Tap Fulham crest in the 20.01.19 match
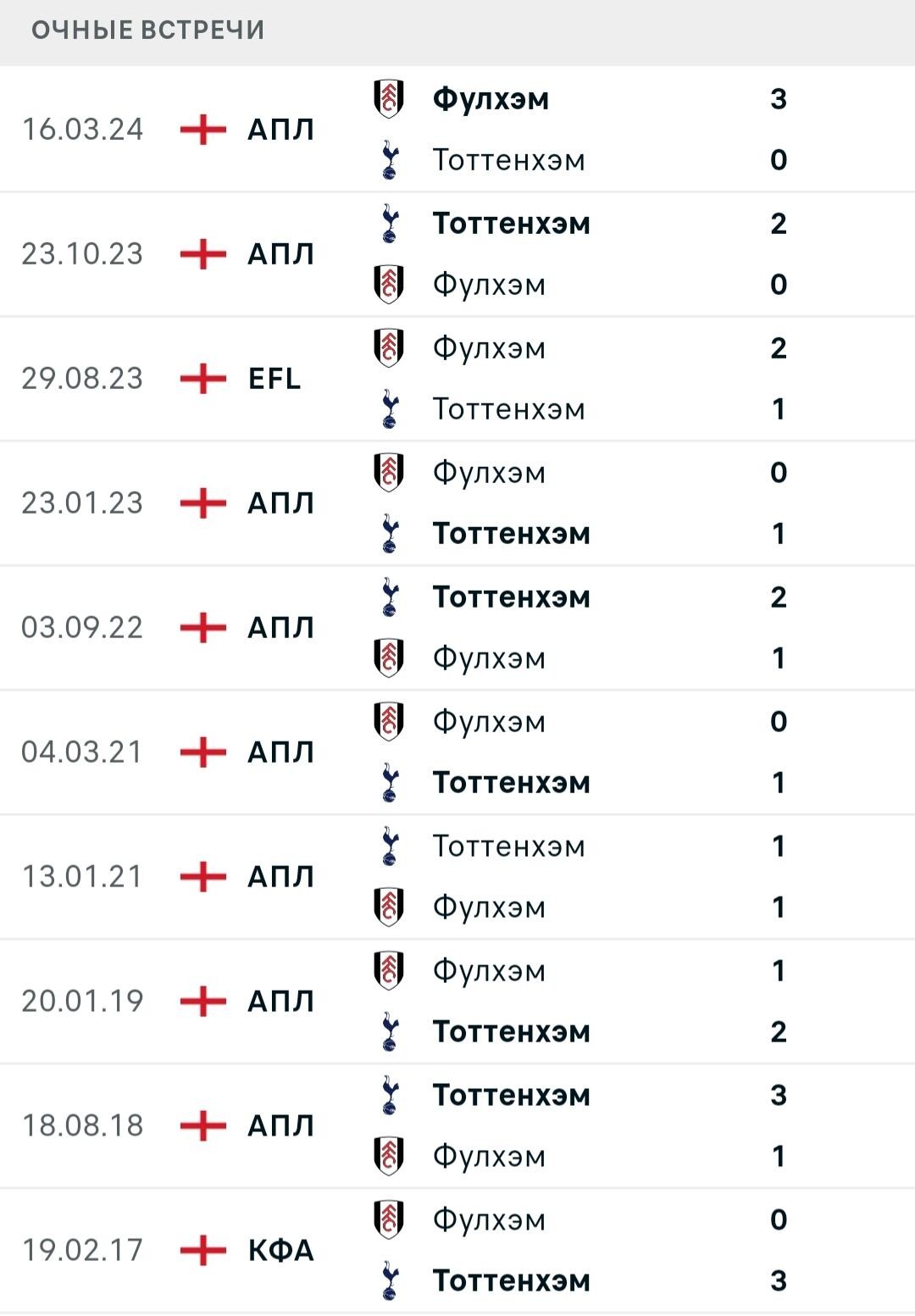 389,971
